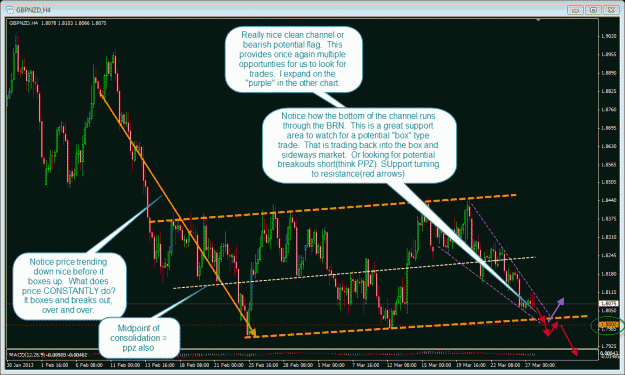The width and height of the screenshot is (625, 375).
Task: Click the GBPNZD,H4 chart window icon
Action: click(10, 9)
